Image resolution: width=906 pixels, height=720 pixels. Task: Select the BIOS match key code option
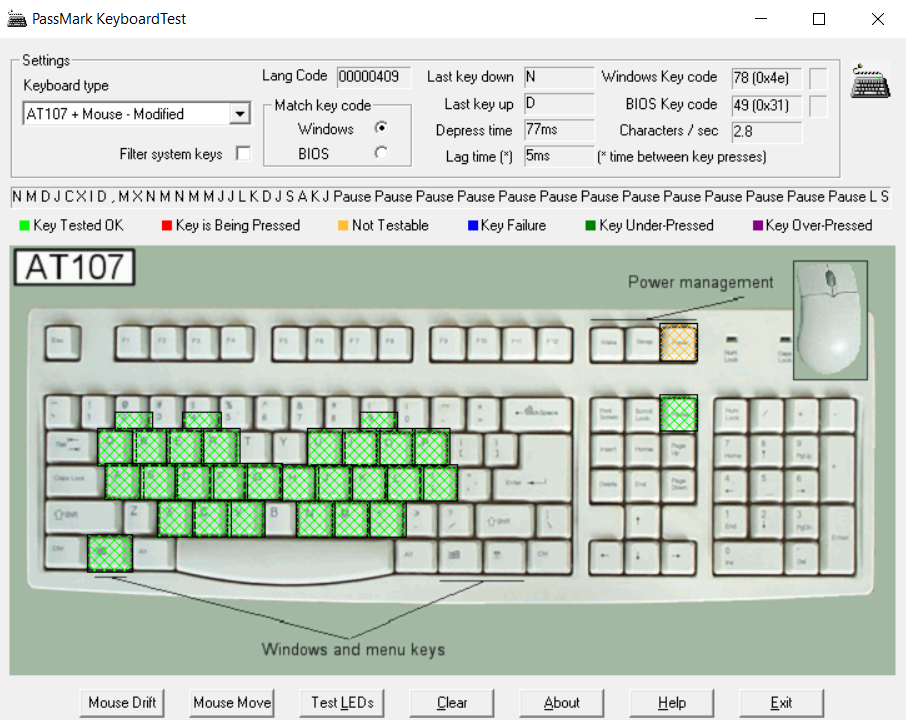tap(381, 153)
